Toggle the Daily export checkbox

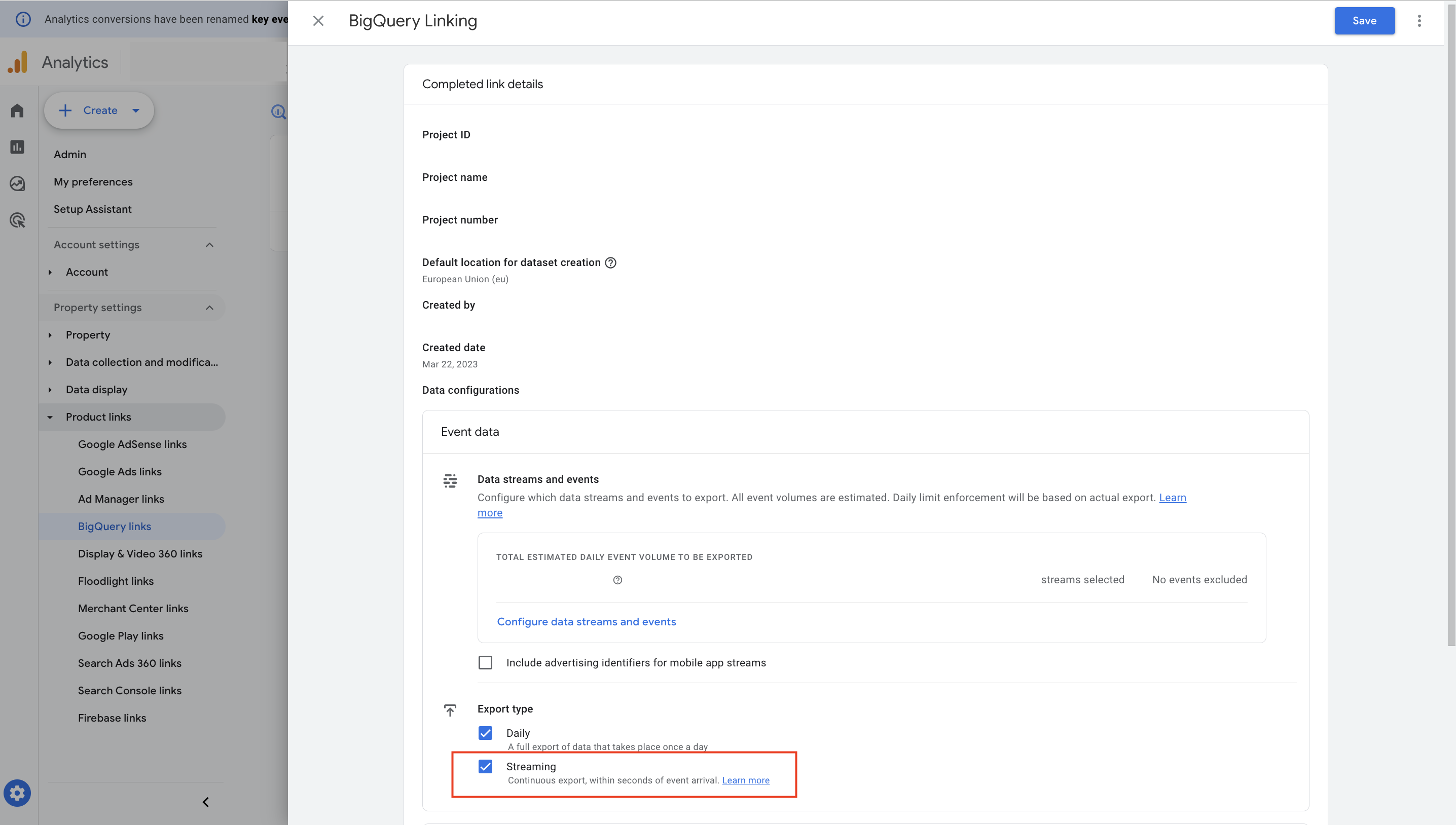tap(485, 733)
